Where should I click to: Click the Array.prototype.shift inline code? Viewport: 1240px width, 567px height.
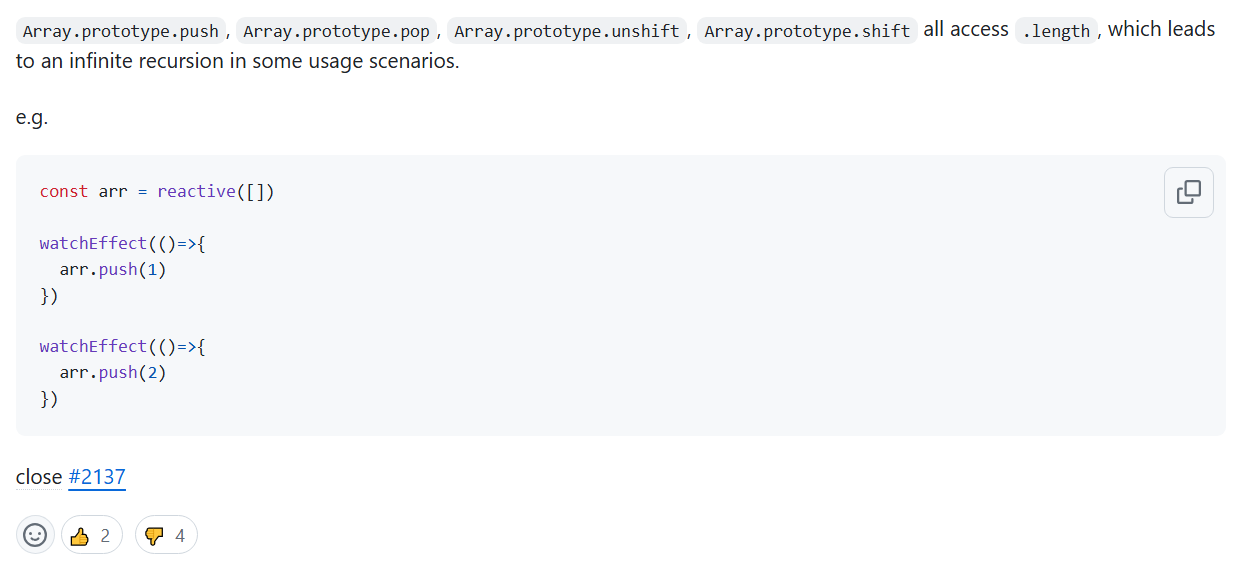pyautogui.click(x=807, y=31)
